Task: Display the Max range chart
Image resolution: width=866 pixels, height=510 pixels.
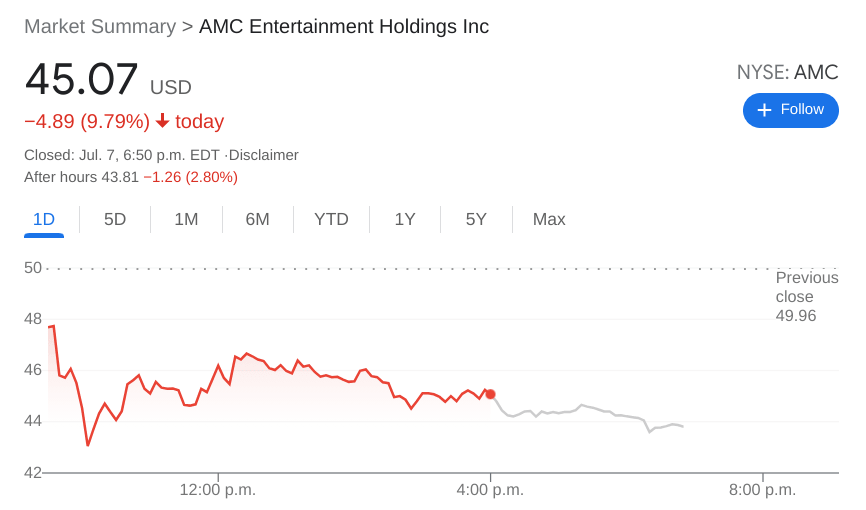Action: click(x=549, y=219)
